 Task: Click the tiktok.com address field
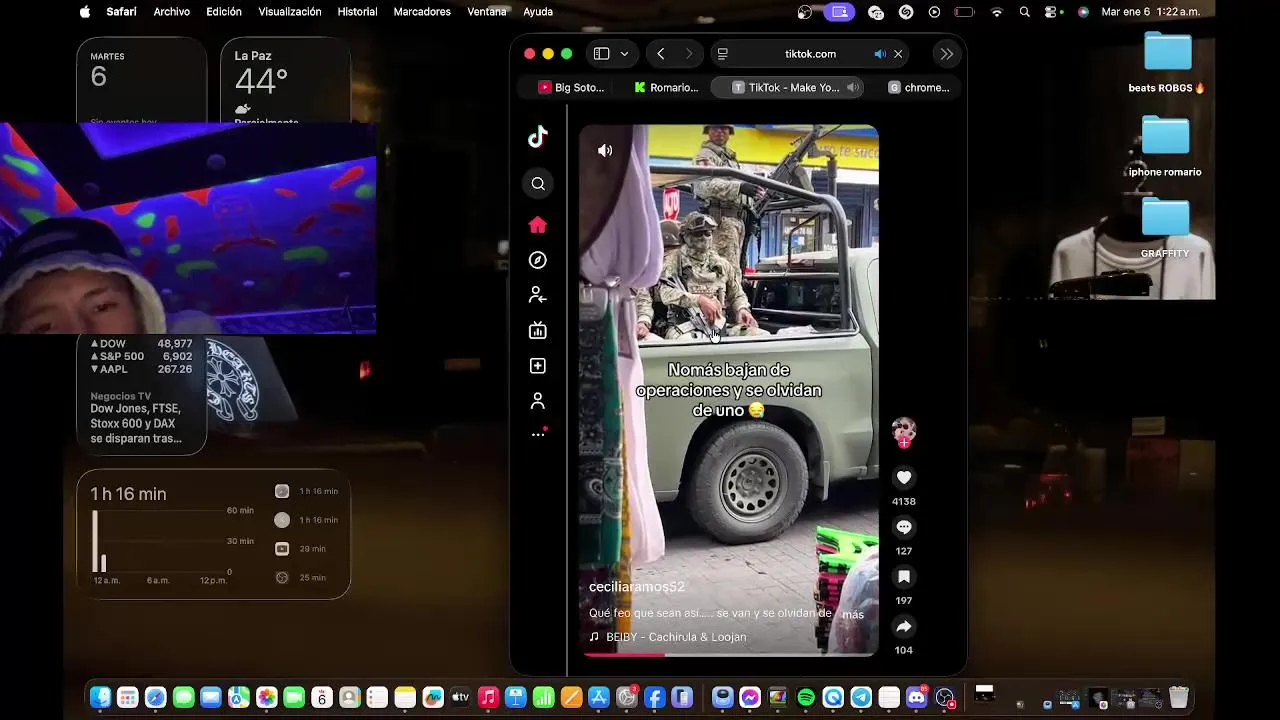(x=810, y=54)
